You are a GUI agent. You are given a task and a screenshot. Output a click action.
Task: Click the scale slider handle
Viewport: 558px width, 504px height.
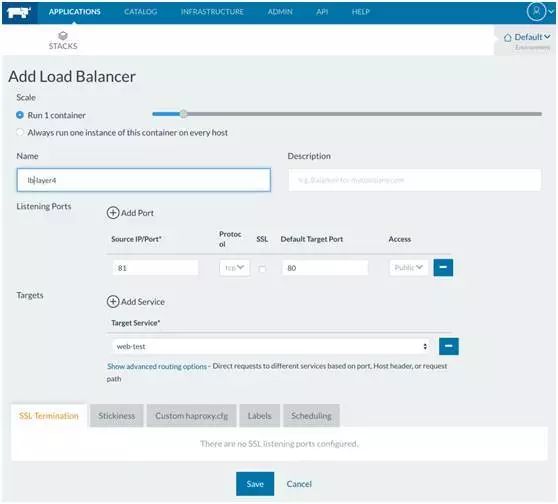click(x=183, y=114)
